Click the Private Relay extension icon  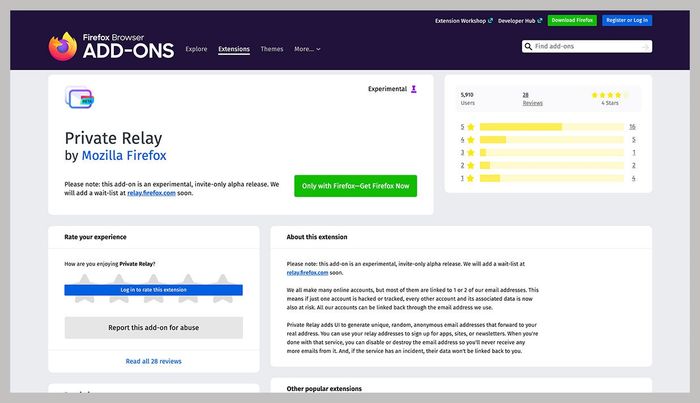point(80,98)
